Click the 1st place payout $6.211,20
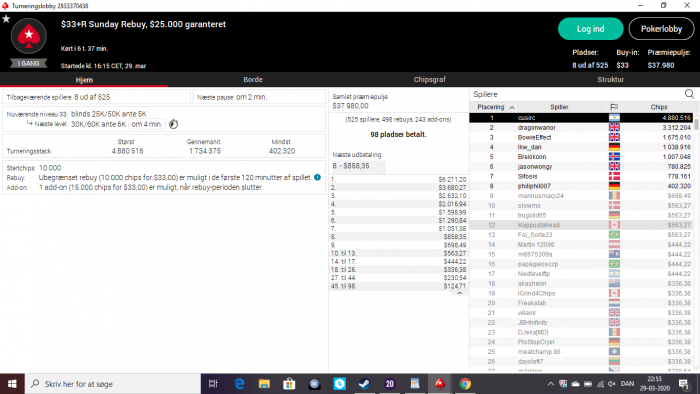Viewport: 700px width, 394px height. click(x=452, y=179)
